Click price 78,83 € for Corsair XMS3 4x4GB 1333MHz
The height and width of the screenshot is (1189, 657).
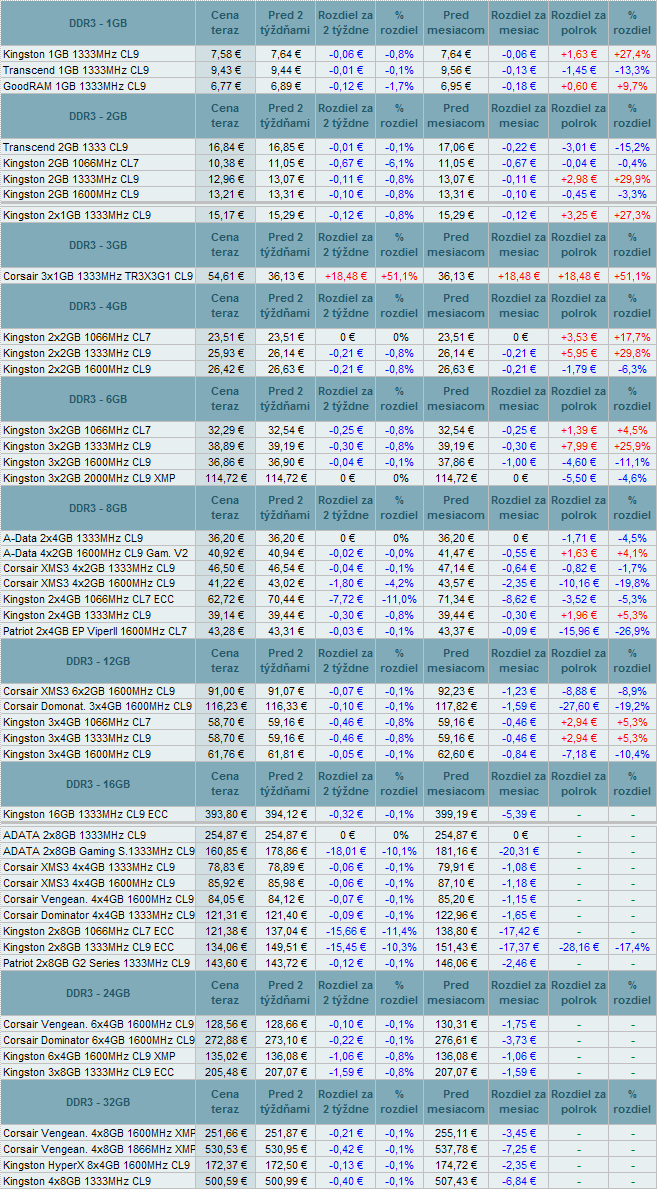(x=225, y=867)
